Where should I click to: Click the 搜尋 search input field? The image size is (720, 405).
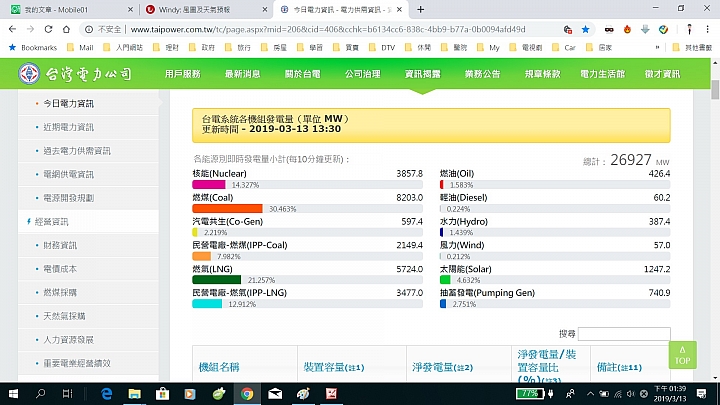(624, 334)
